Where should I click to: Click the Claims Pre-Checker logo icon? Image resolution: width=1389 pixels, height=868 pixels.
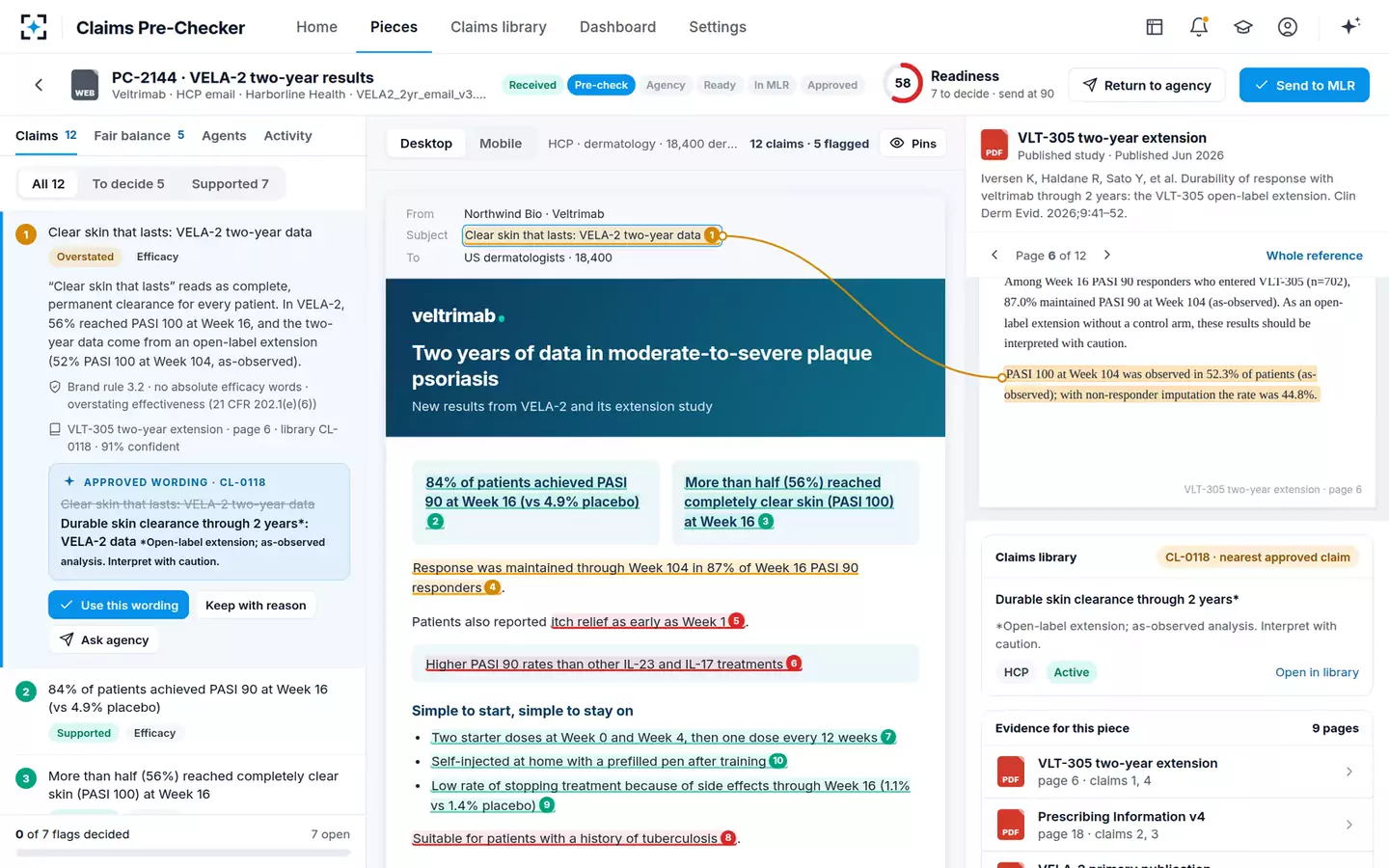[34, 27]
